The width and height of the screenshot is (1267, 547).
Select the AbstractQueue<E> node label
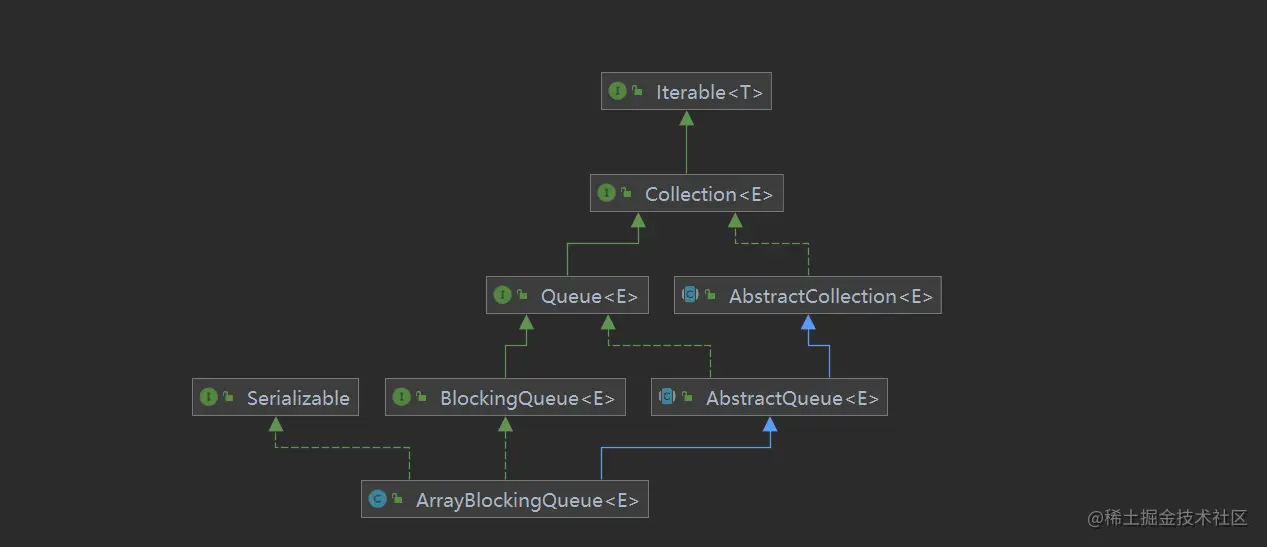tap(792, 398)
